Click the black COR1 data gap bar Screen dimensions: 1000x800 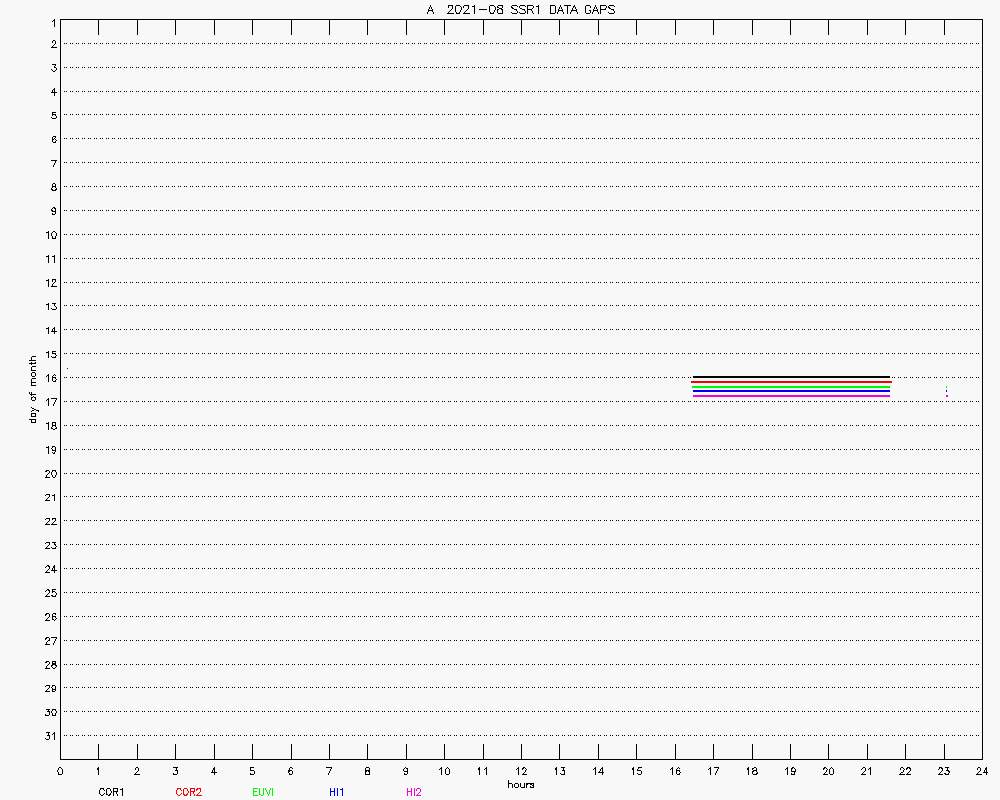pos(790,377)
